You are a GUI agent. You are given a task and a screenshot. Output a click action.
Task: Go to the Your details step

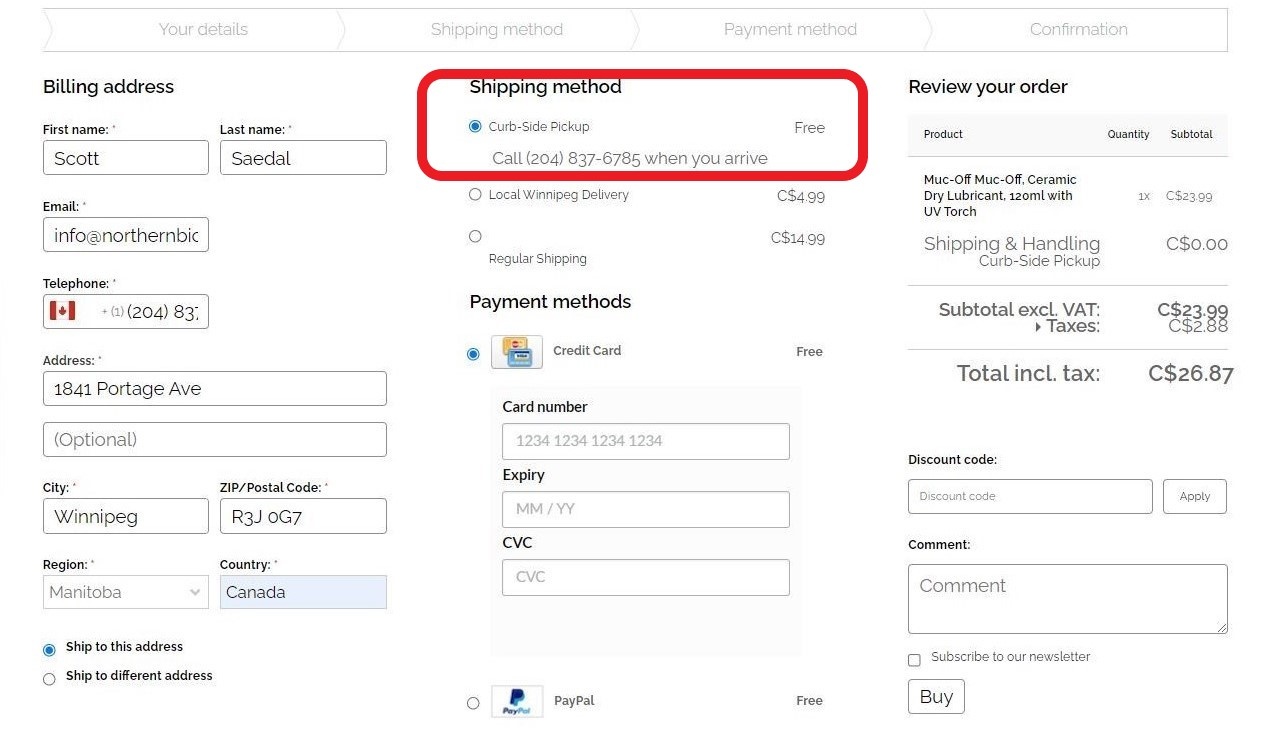[x=203, y=29]
